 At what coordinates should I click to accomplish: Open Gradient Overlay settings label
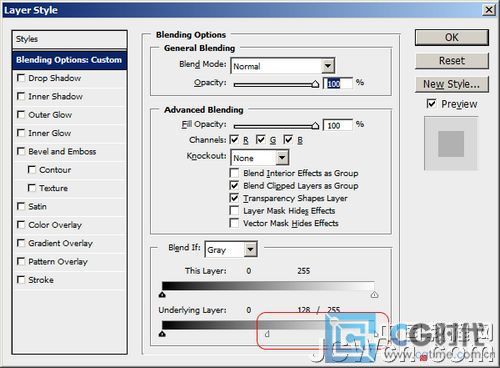(60, 243)
